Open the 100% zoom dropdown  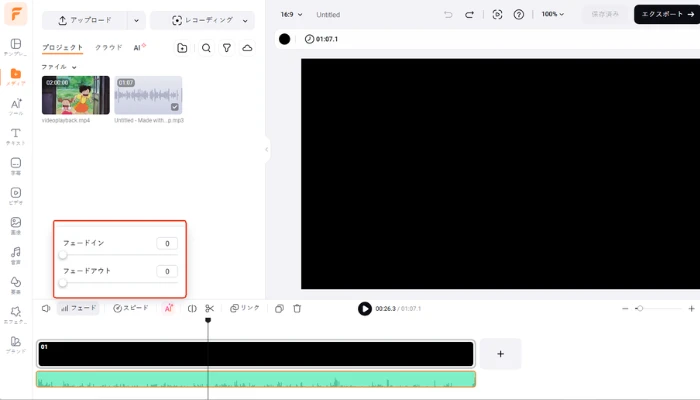tap(553, 14)
